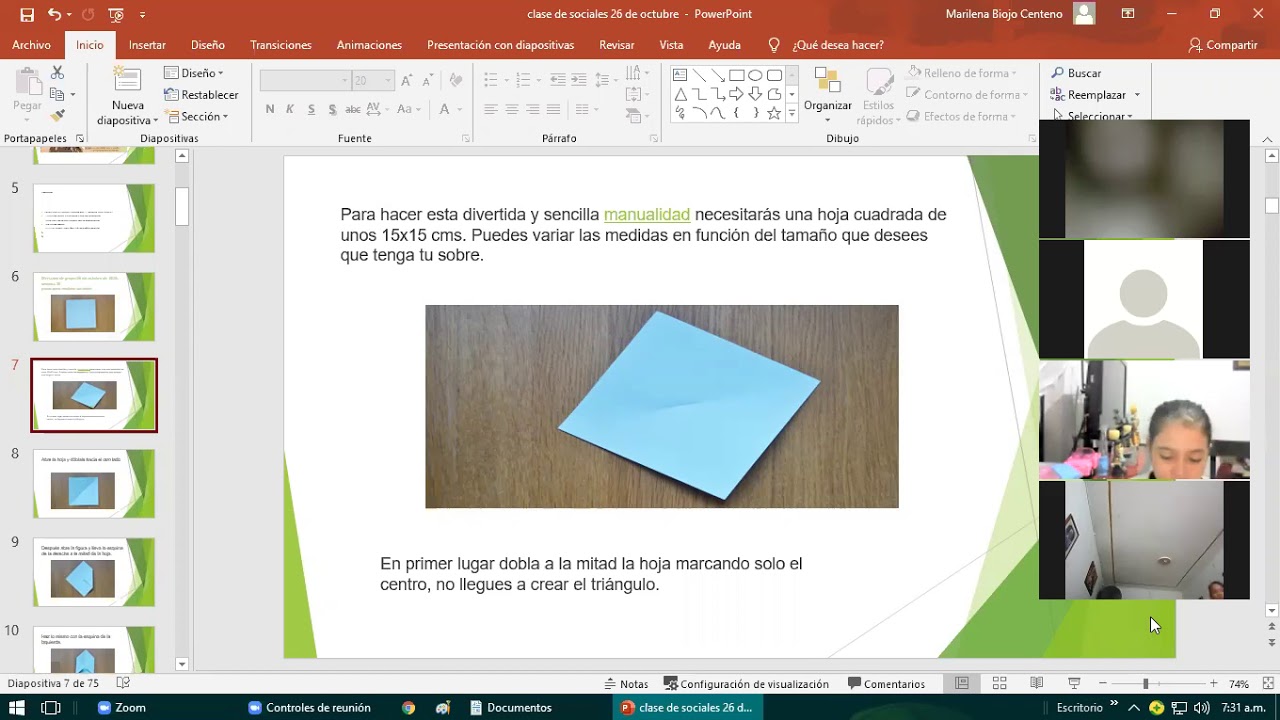This screenshot has width=1280, height=720.
Task: Adjust the zoom slider handle
Action: point(1146,684)
